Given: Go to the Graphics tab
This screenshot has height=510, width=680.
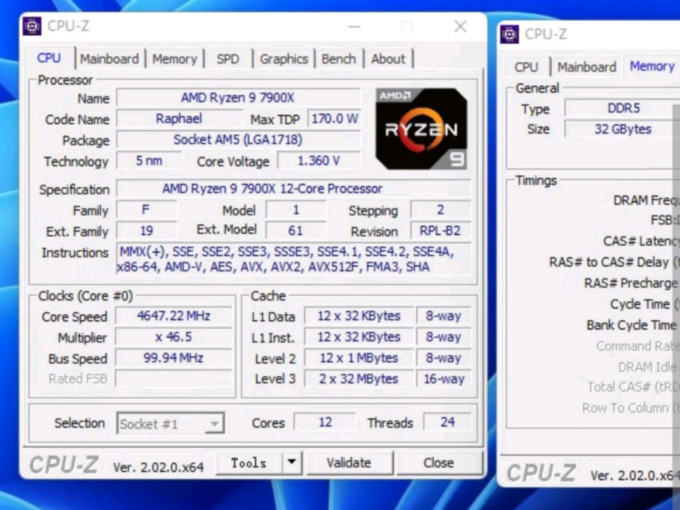Looking at the screenshot, I should tap(284, 59).
